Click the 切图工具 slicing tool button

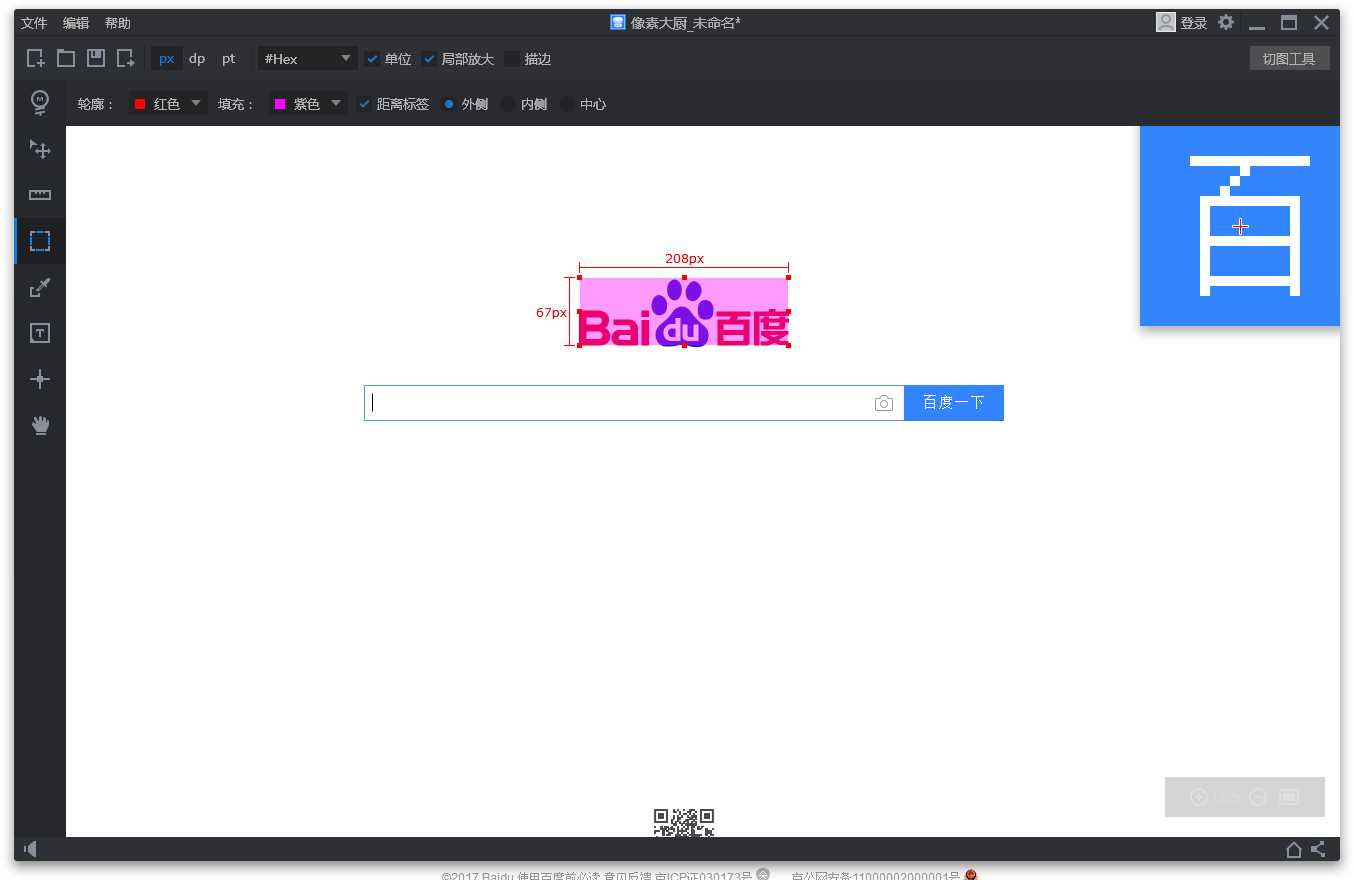pos(1289,59)
